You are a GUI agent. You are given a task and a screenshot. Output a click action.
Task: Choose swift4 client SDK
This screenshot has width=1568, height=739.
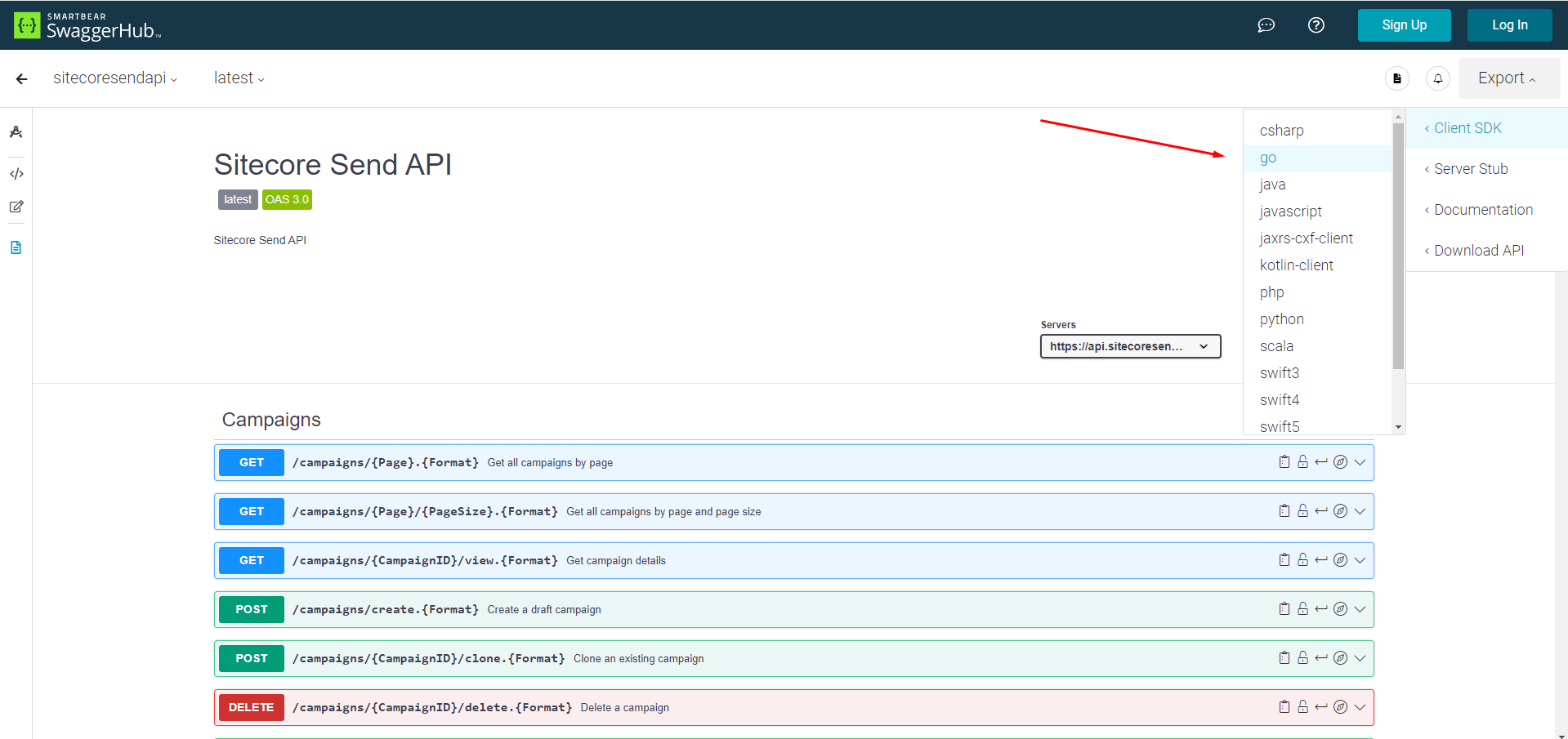[x=1317, y=400]
